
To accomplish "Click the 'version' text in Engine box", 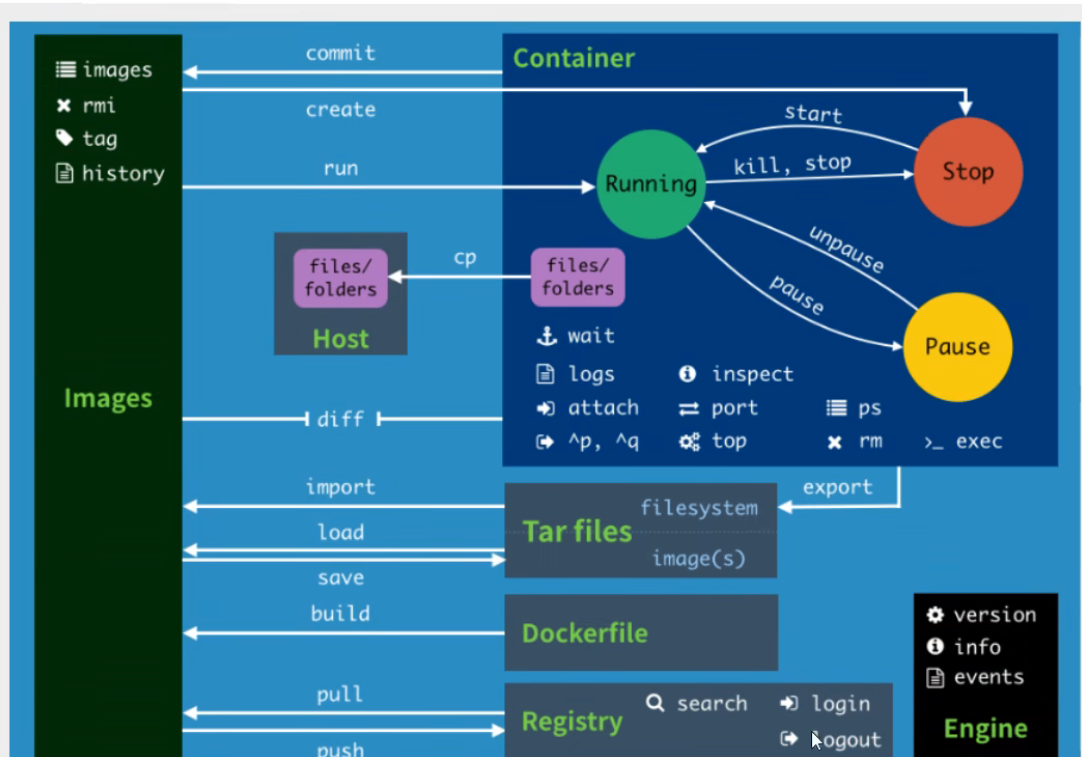I will click(x=995, y=615).
